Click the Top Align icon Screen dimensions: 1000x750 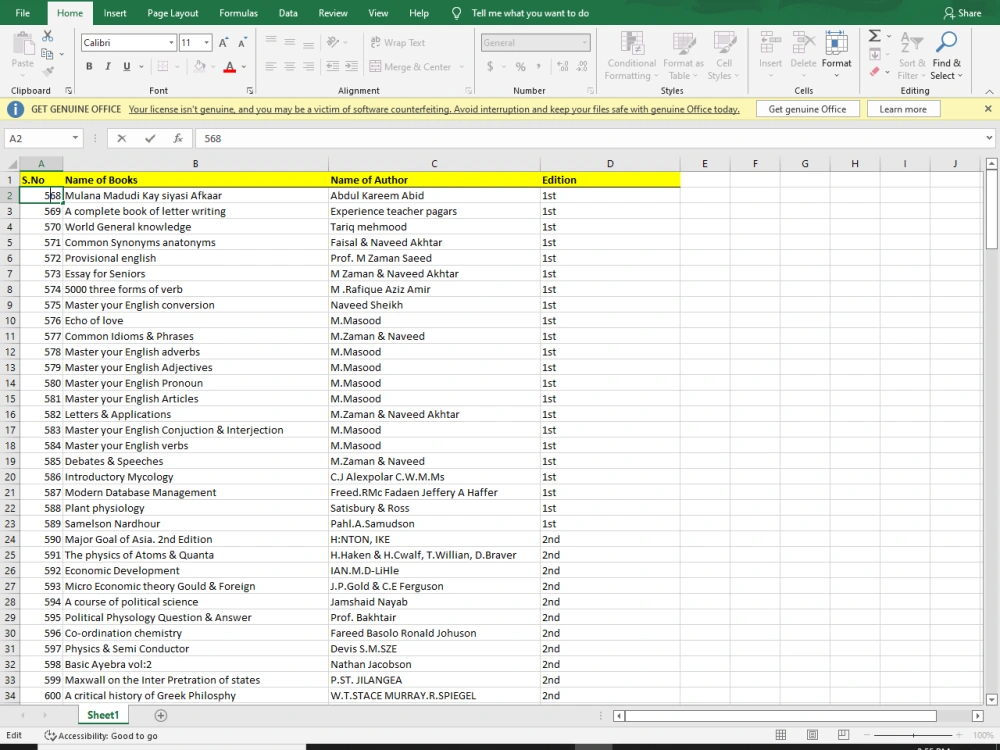271,42
